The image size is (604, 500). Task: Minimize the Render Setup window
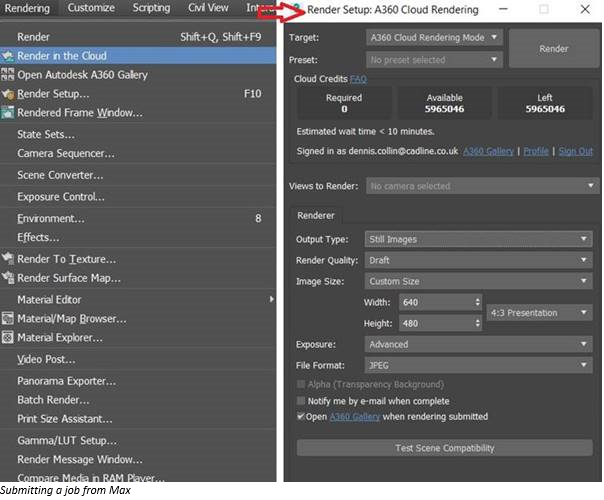(x=503, y=9)
